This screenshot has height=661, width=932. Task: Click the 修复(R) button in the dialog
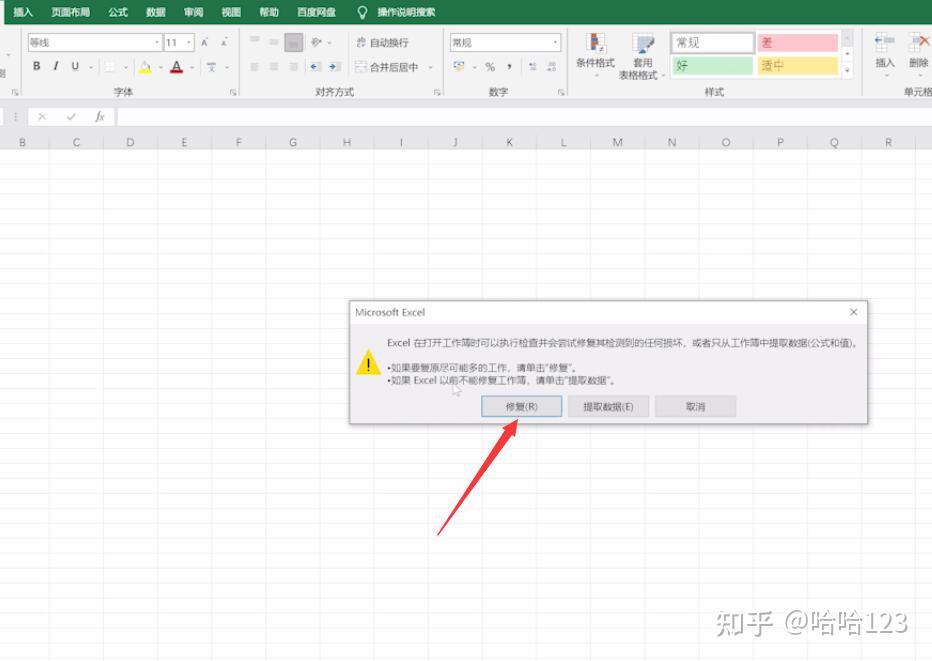pos(521,407)
